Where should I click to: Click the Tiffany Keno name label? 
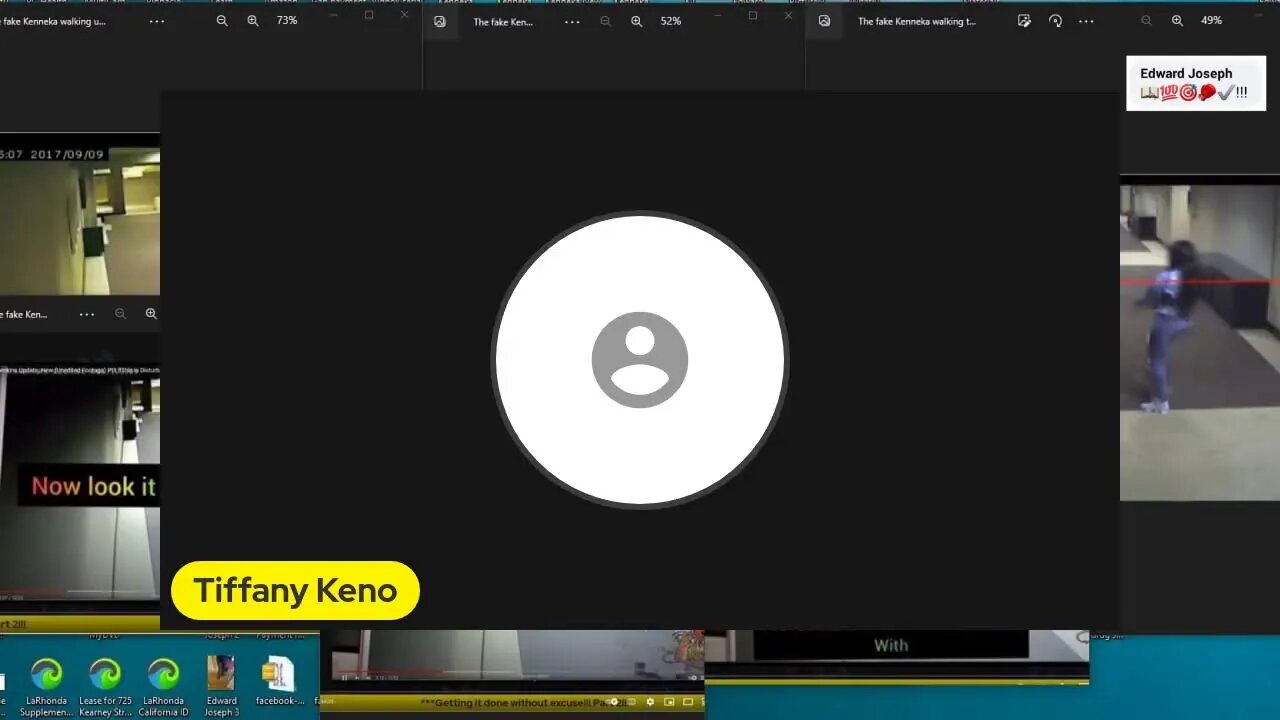point(295,590)
